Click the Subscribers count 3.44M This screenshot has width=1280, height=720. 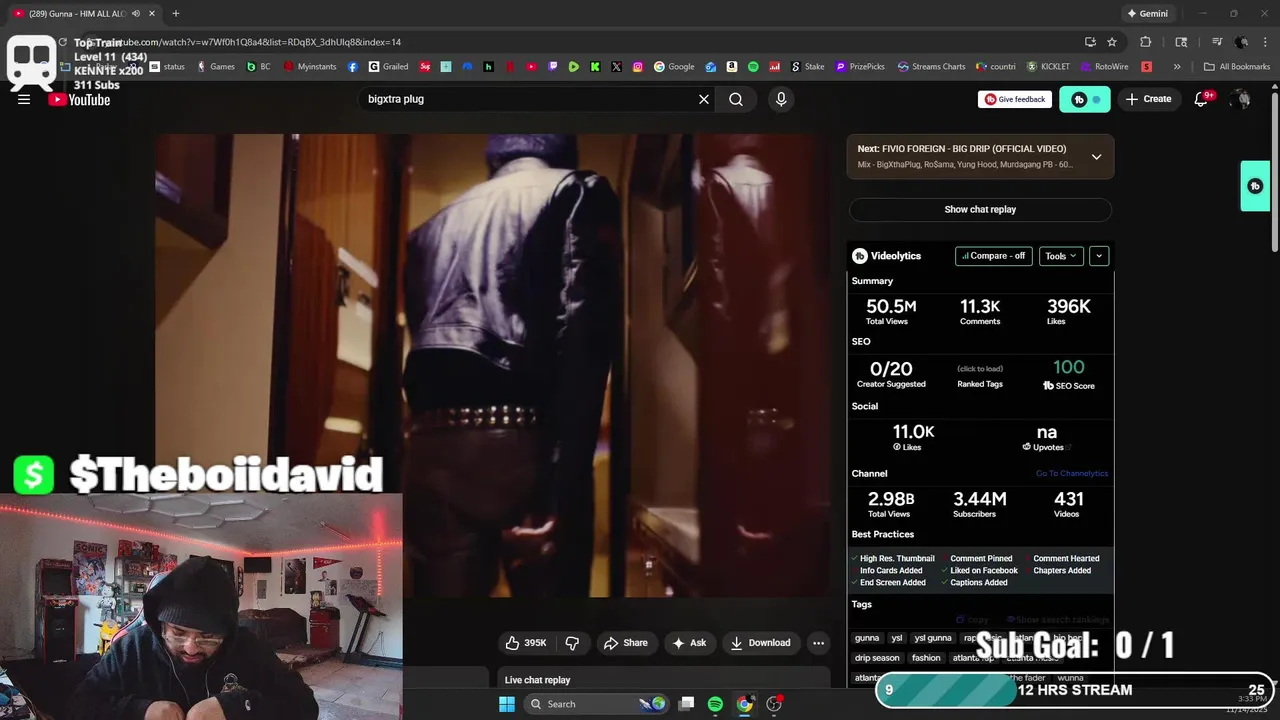click(x=980, y=499)
